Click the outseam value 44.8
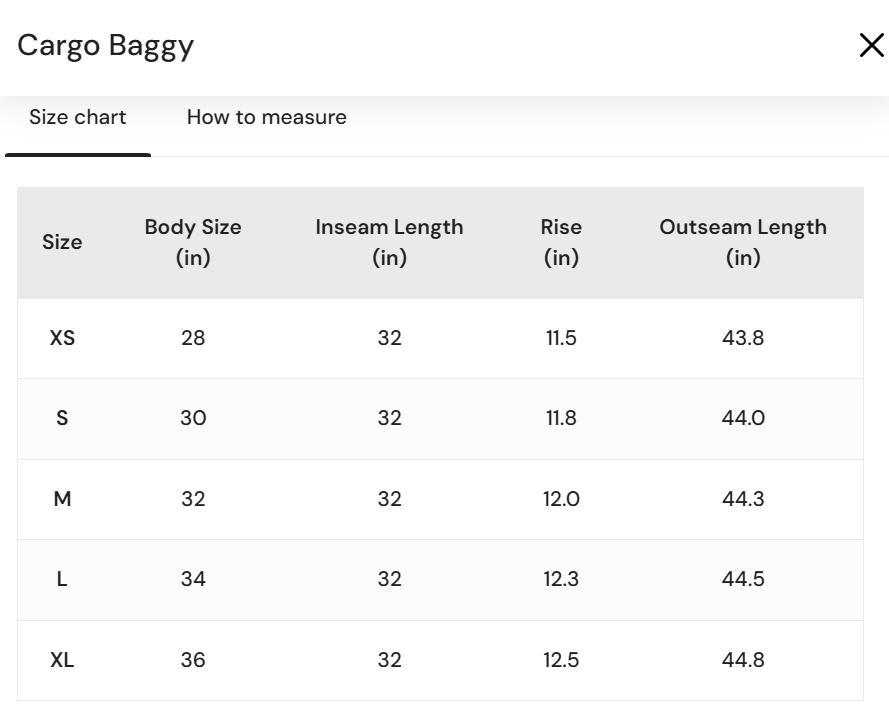889x712 pixels. (x=743, y=660)
